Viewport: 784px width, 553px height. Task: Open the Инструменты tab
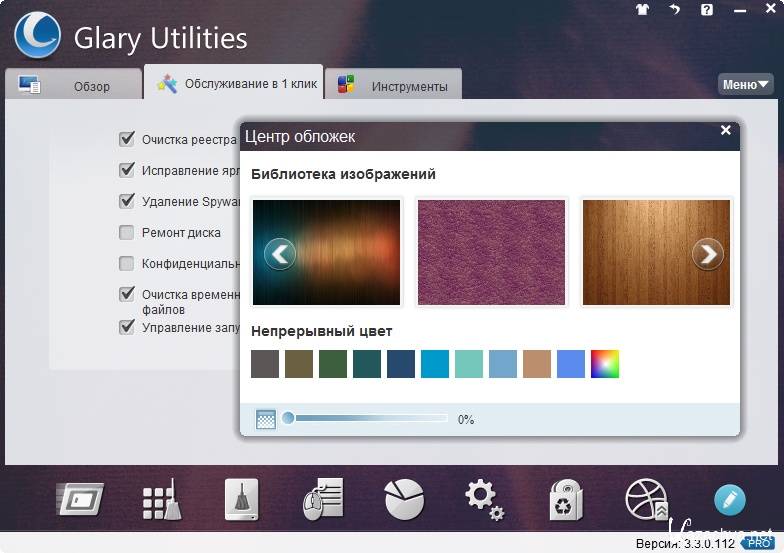click(397, 86)
